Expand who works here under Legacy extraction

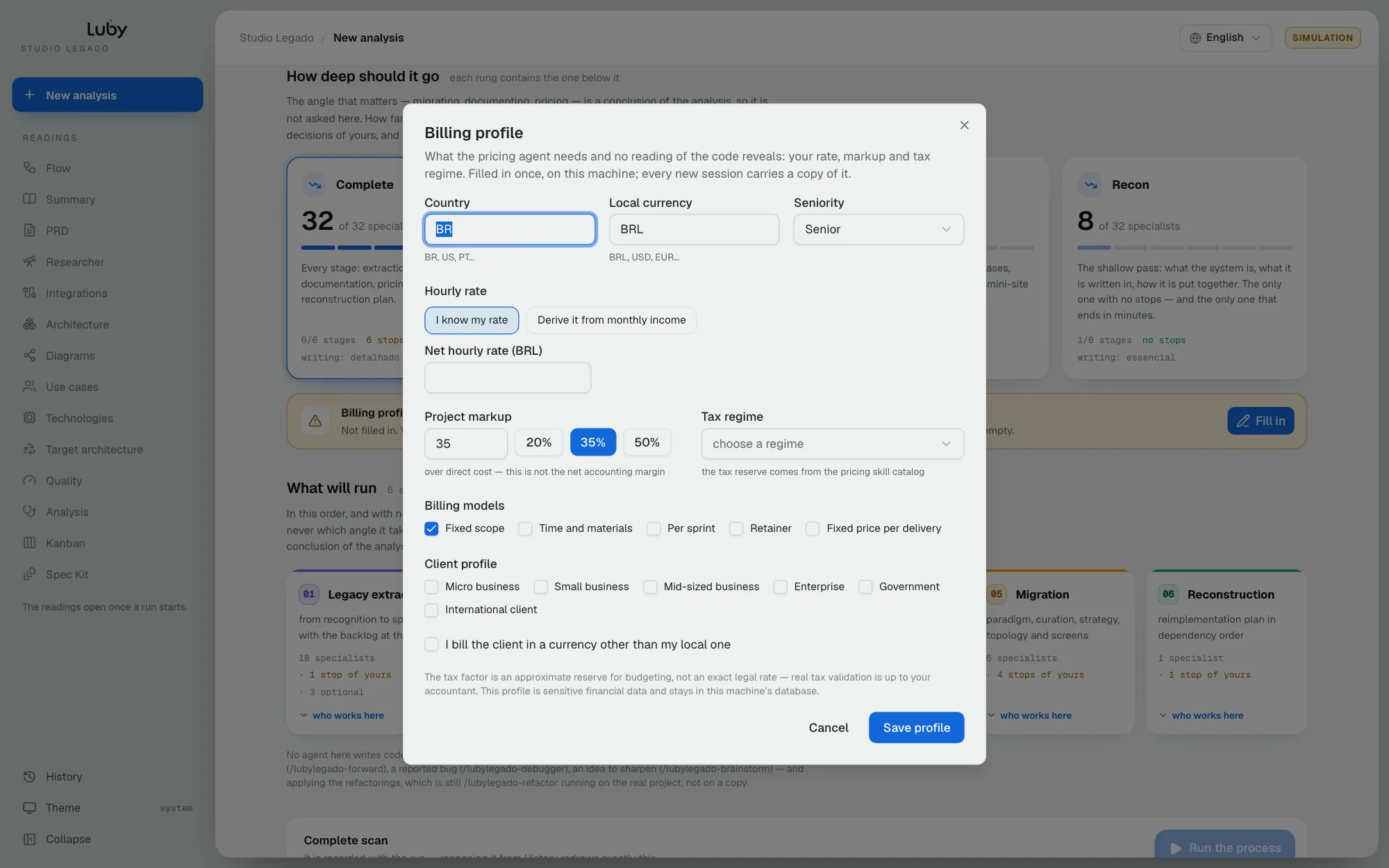tap(342, 715)
